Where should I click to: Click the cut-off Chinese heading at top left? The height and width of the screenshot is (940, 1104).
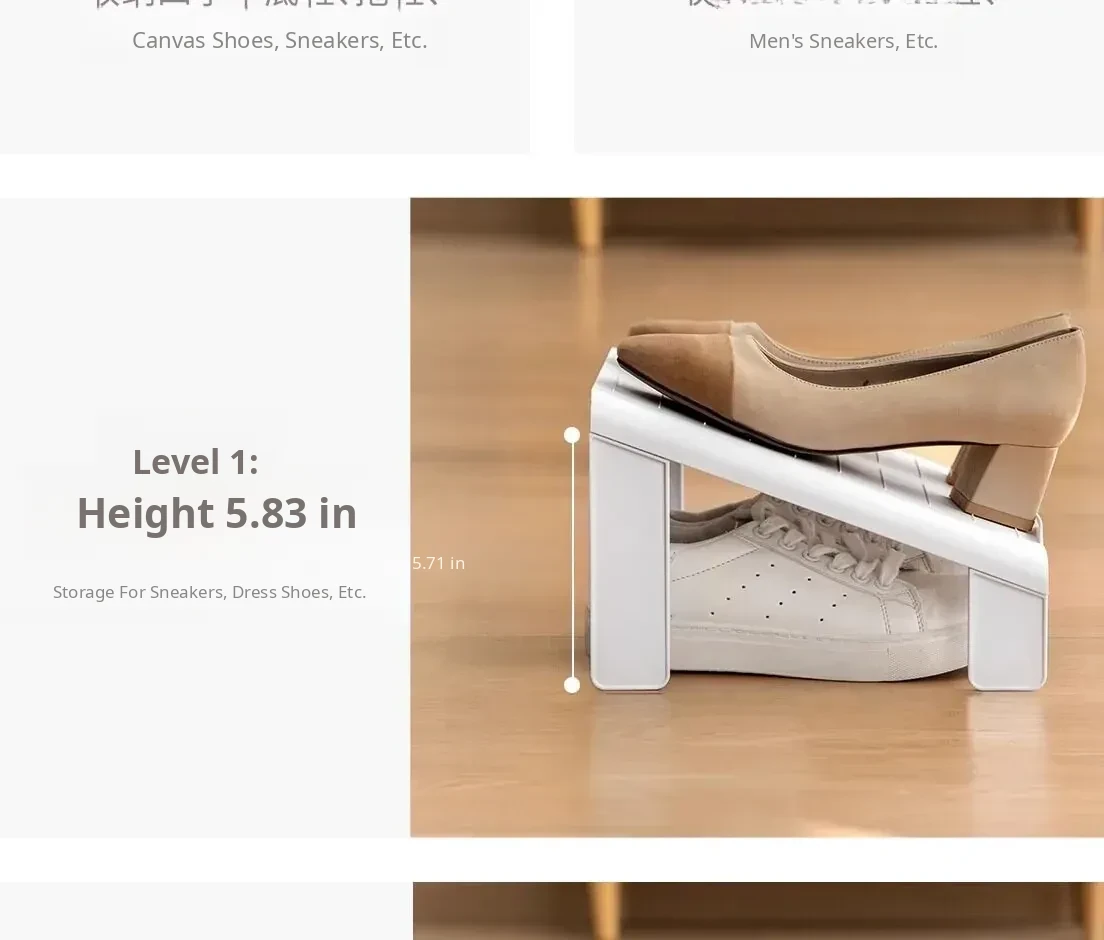(265, 5)
